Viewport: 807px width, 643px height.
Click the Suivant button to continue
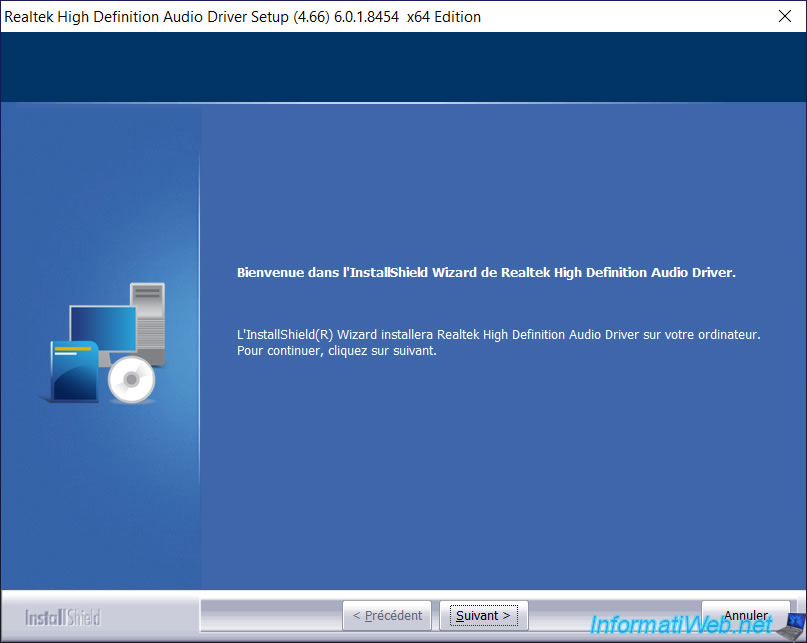[x=483, y=615]
